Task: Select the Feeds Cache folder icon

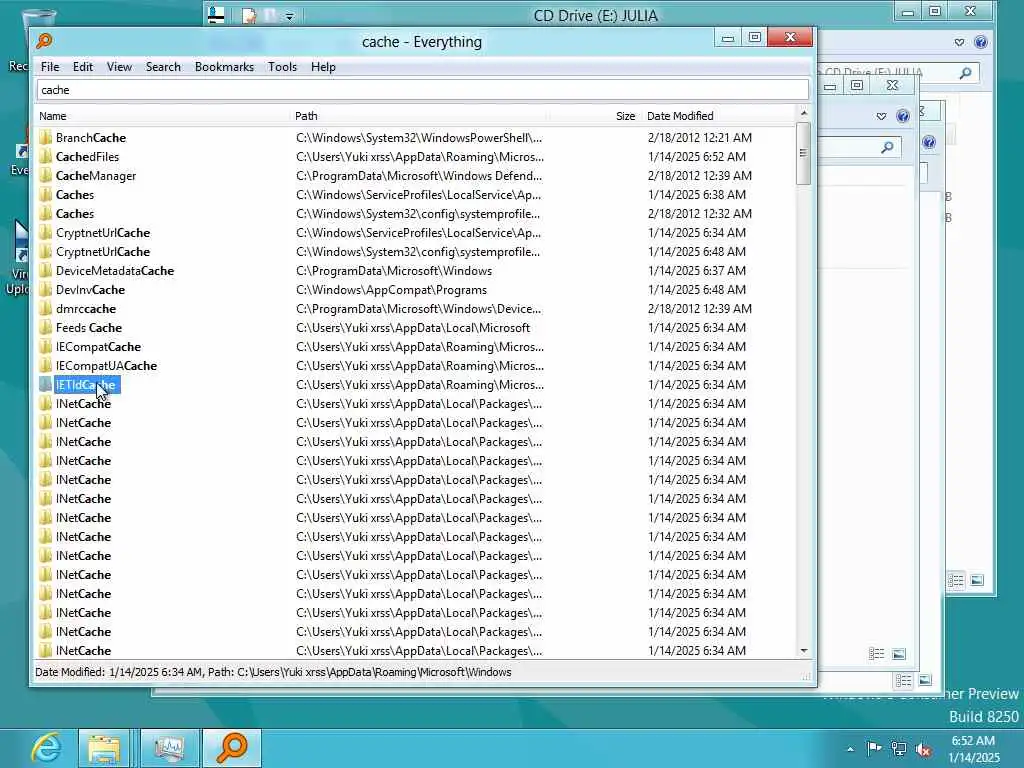Action: 45,327
